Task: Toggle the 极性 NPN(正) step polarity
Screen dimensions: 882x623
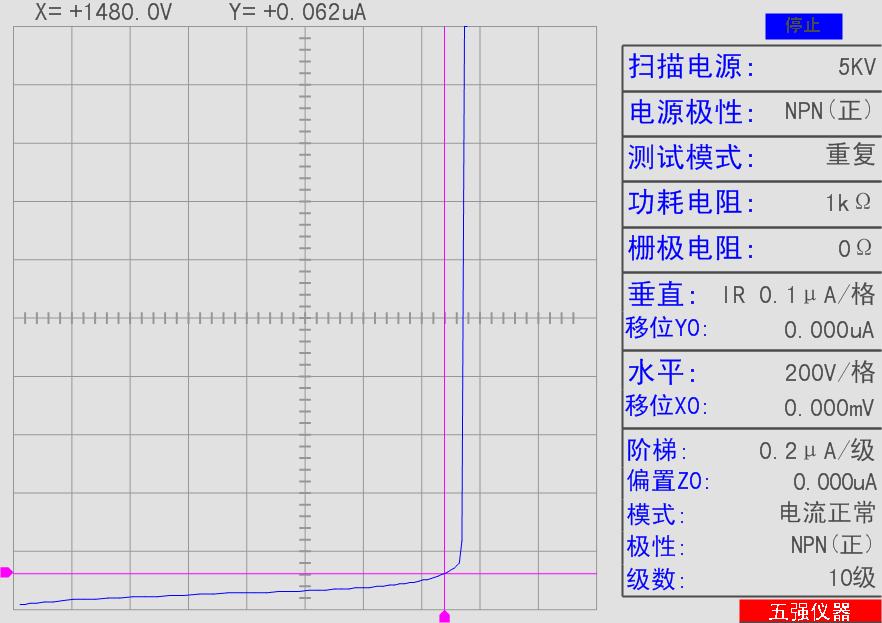Action: 751,546
